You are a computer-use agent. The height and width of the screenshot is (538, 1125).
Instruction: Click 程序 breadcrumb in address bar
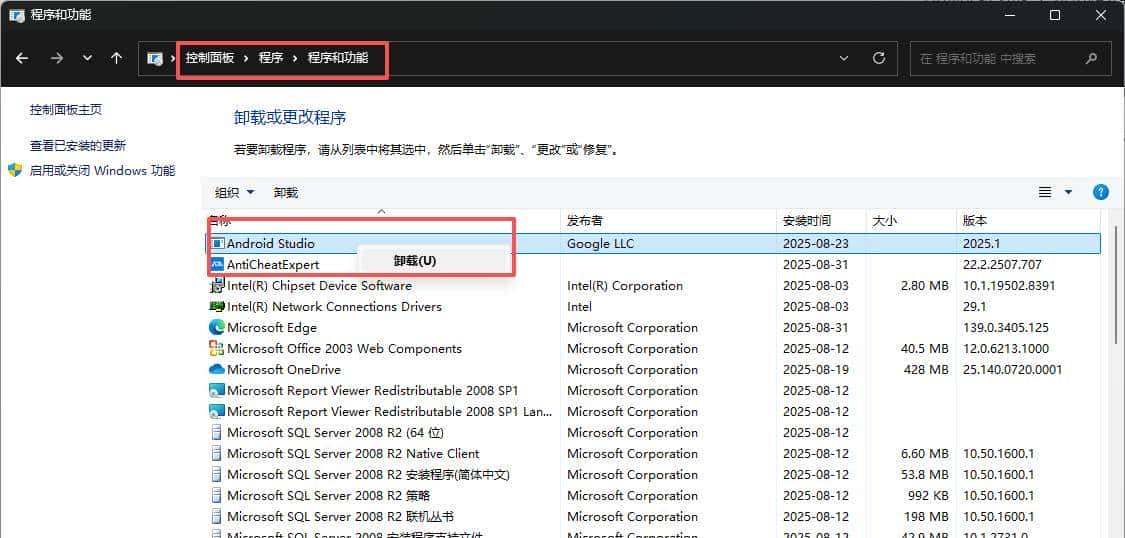pos(271,58)
